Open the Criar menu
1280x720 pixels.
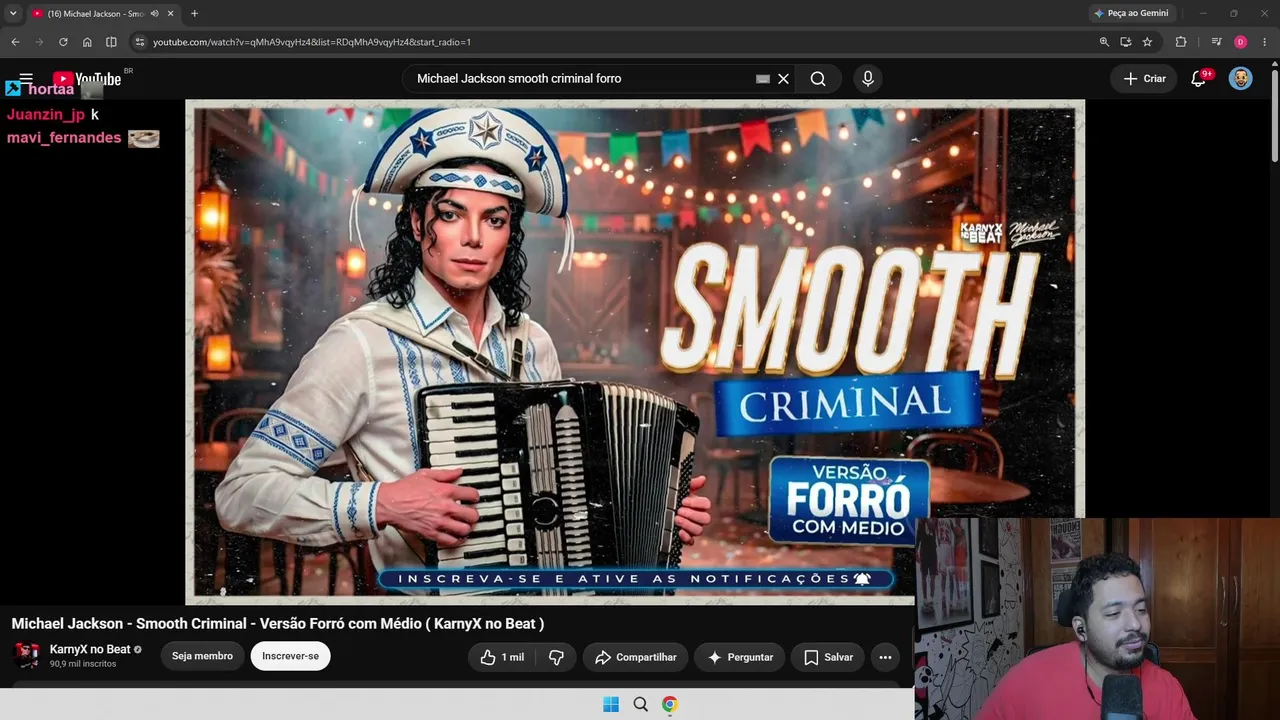tap(1145, 79)
